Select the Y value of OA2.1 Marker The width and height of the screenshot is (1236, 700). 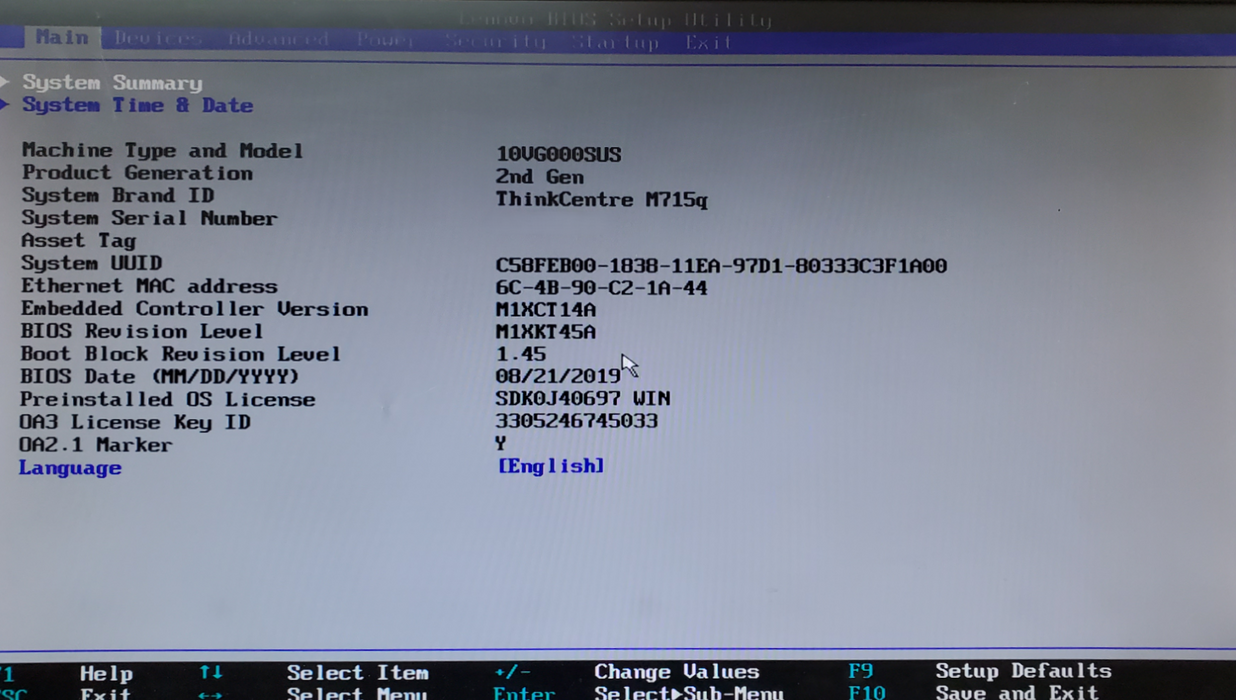501,443
